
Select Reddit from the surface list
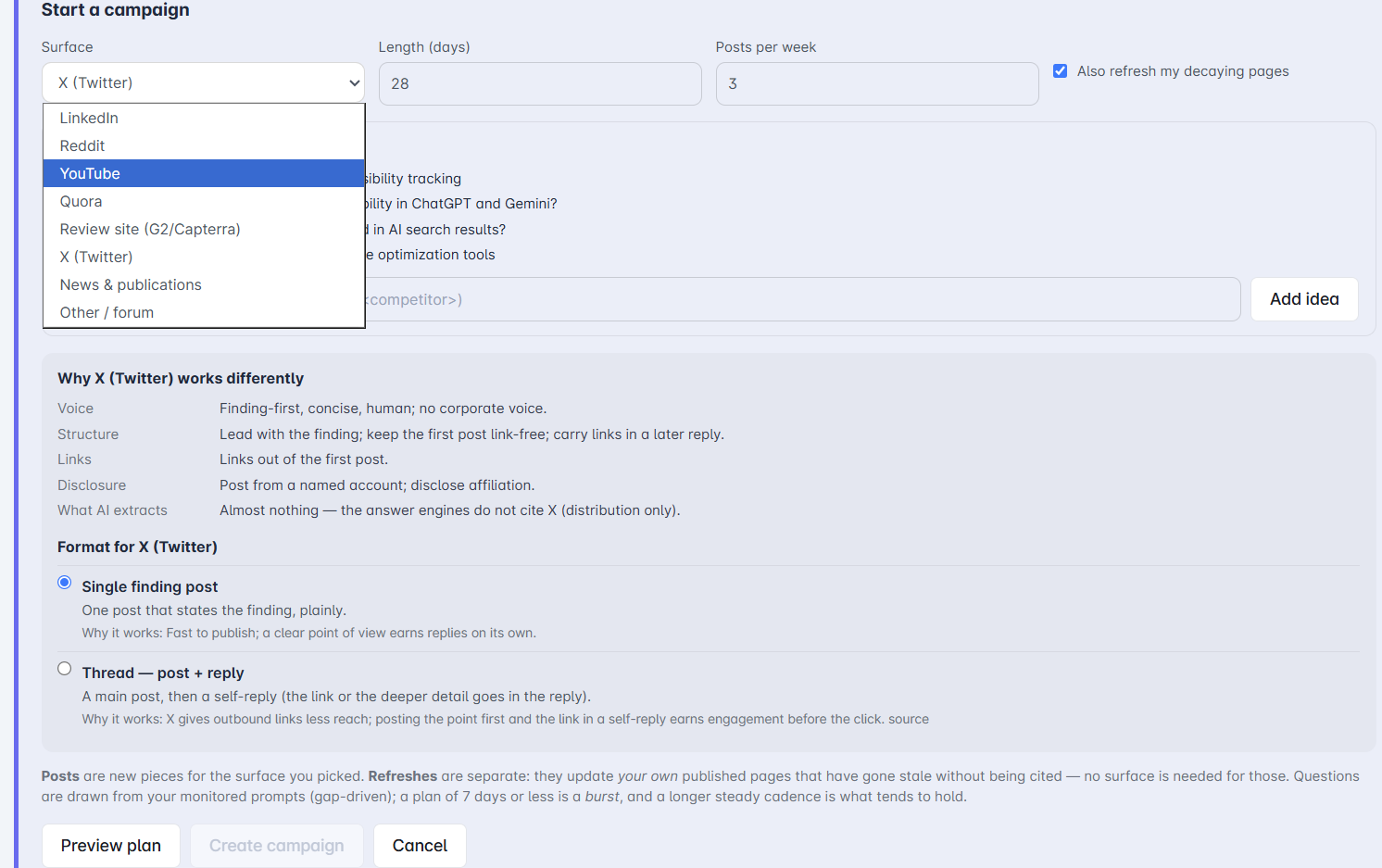coord(204,145)
